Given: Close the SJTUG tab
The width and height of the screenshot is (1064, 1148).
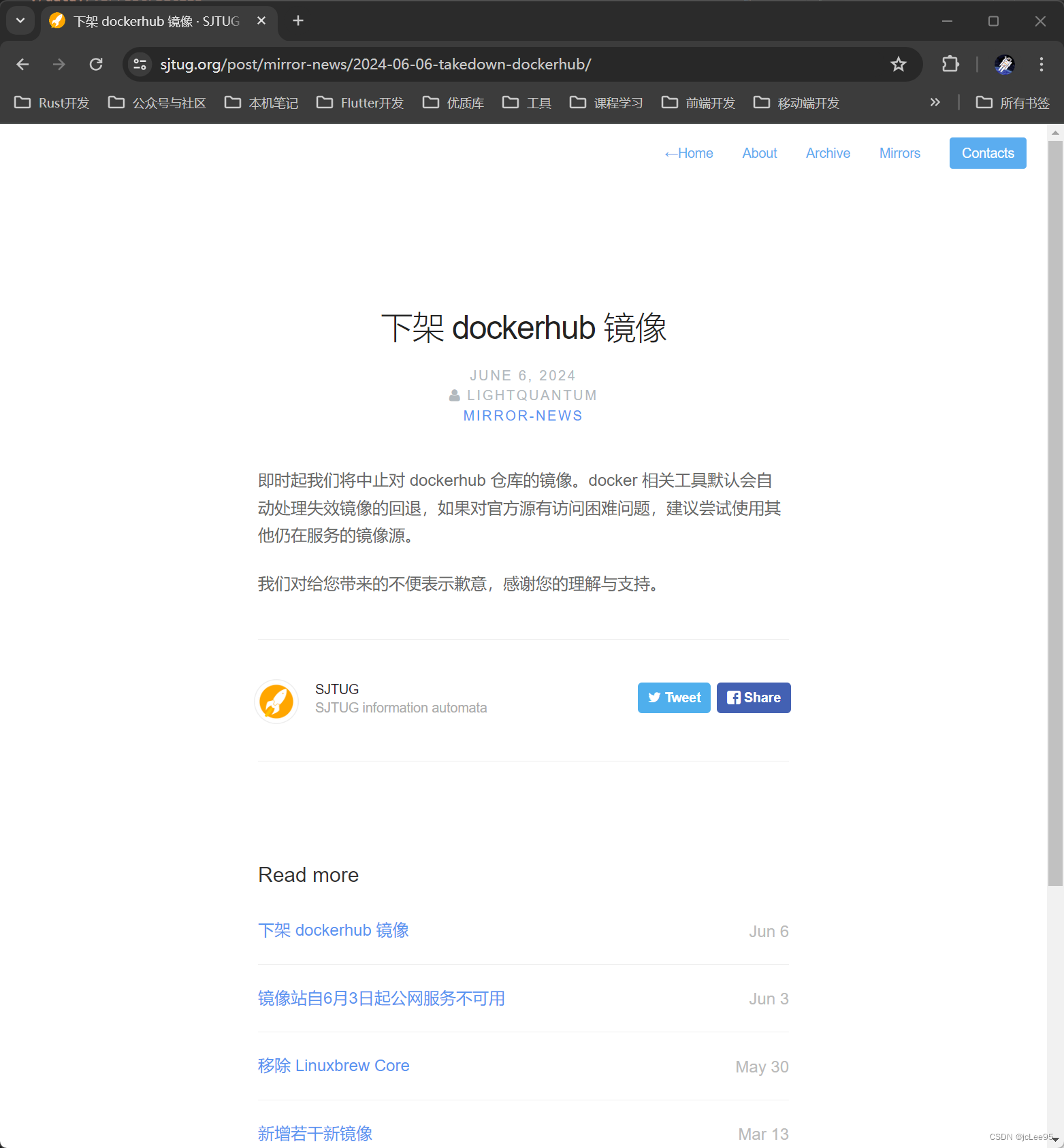Looking at the screenshot, I should pos(261,21).
